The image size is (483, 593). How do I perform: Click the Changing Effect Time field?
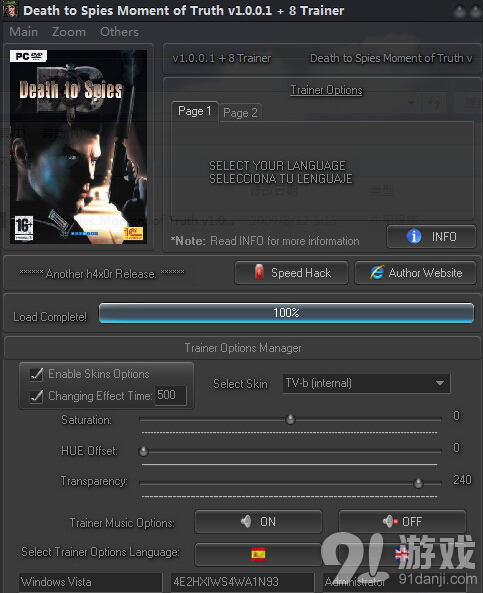tap(171, 396)
